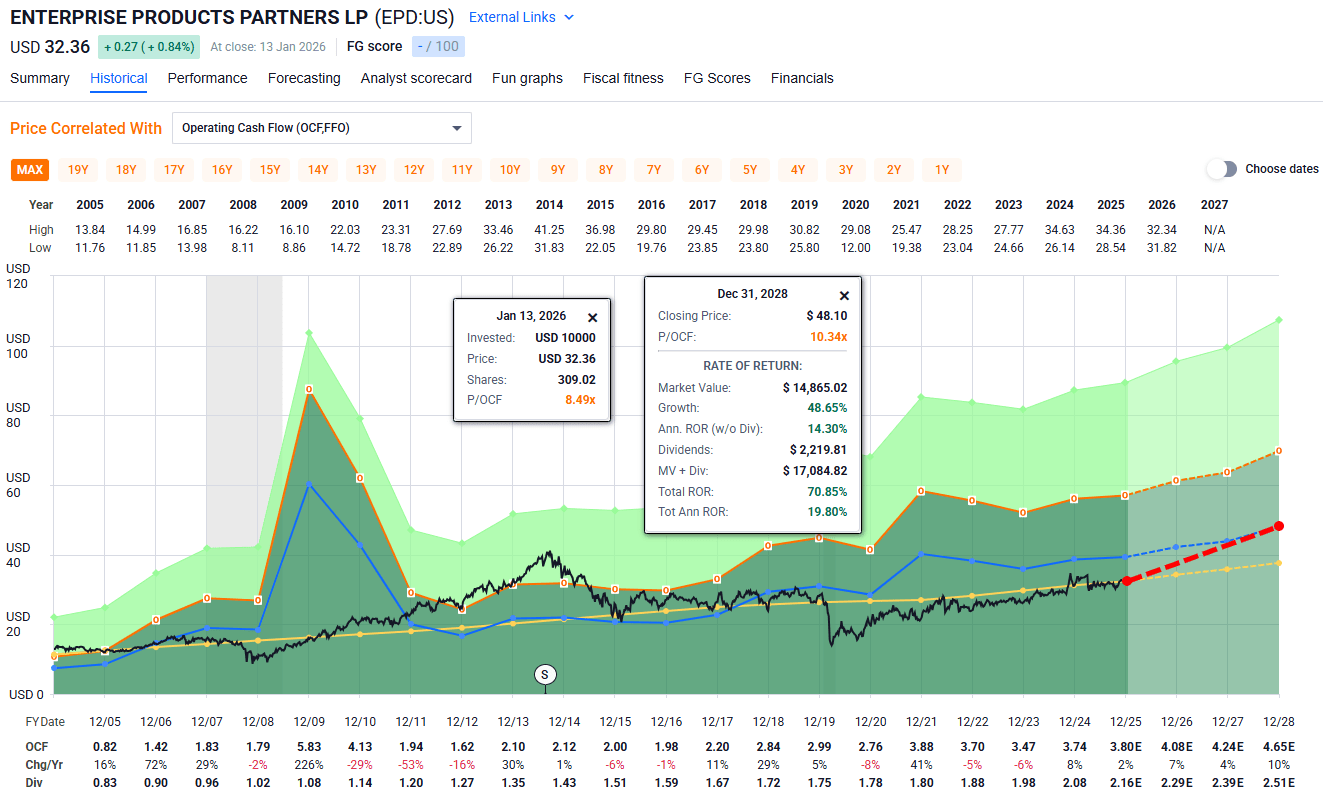Select the Fiscal fitness tab
Image resolution: width=1323 pixels, height=795 pixels.
coord(622,78)
